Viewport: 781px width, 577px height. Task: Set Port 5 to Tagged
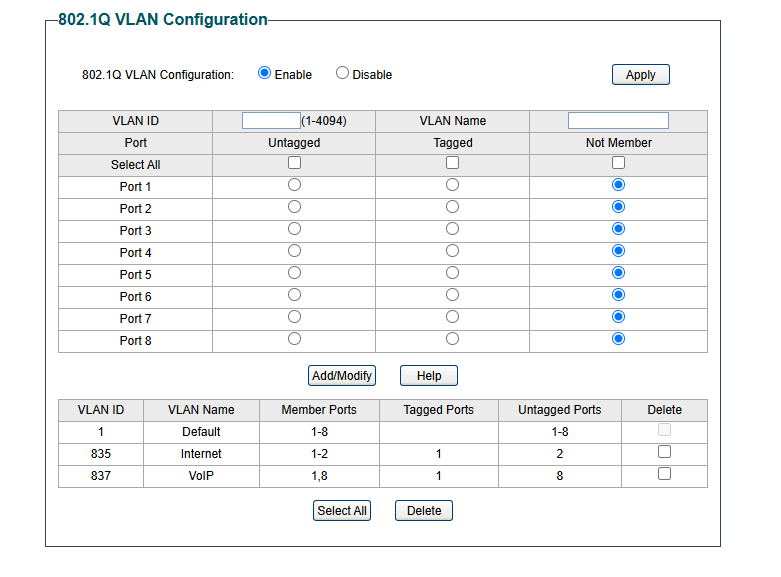[x=452, y=273]
